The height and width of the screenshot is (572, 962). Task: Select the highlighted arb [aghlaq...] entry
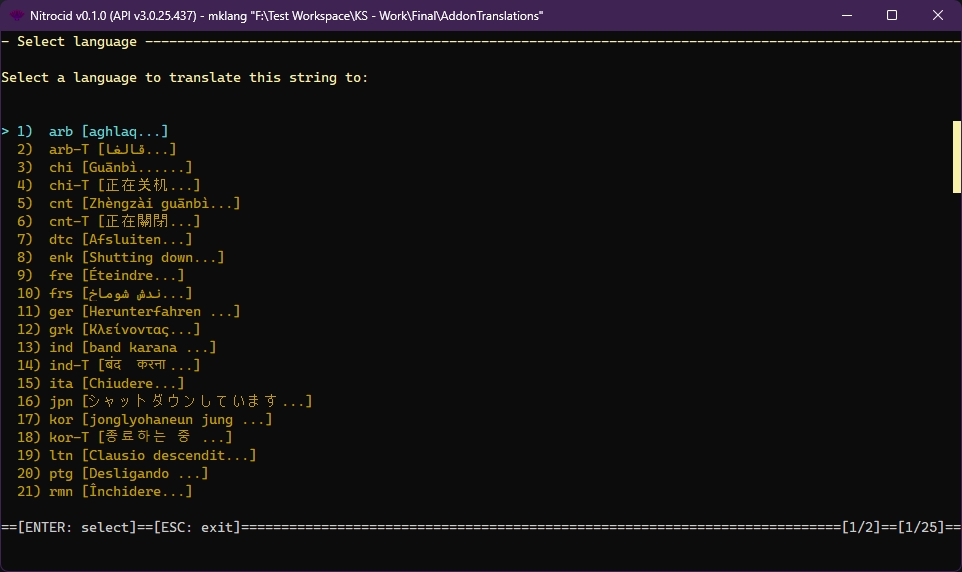[108, 131]
